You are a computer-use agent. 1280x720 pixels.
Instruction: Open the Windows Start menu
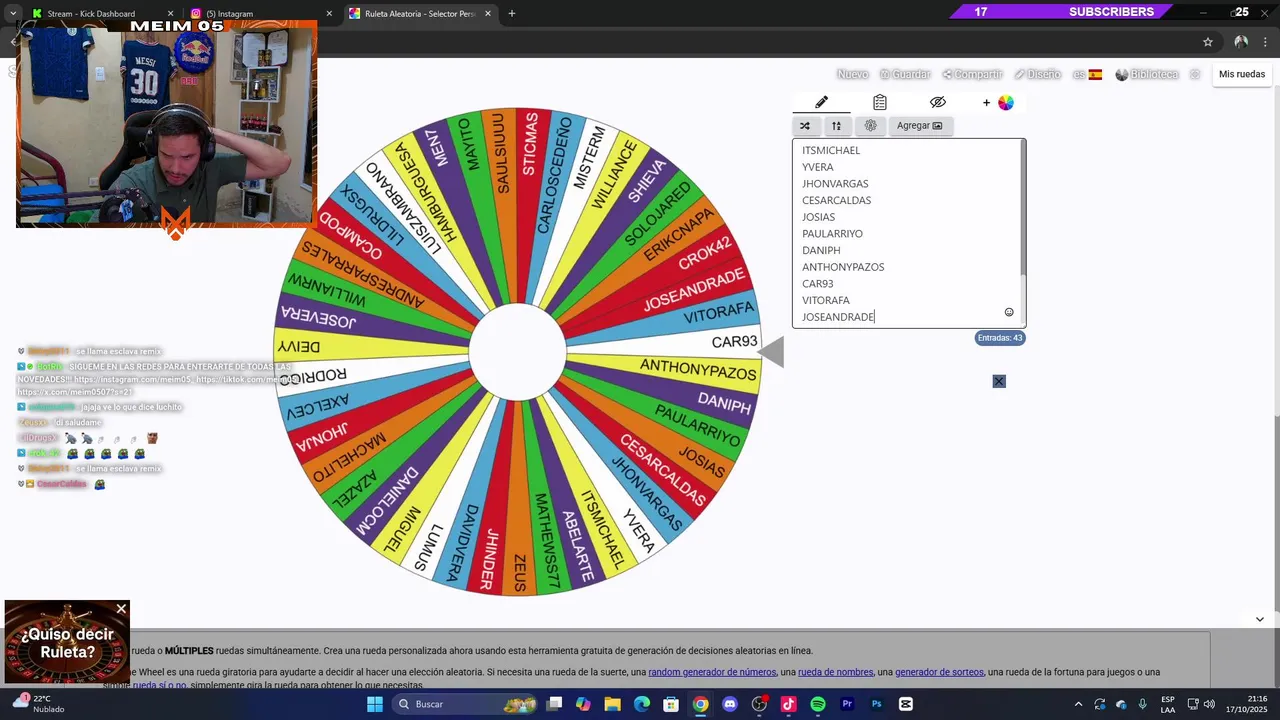[375, 704]
